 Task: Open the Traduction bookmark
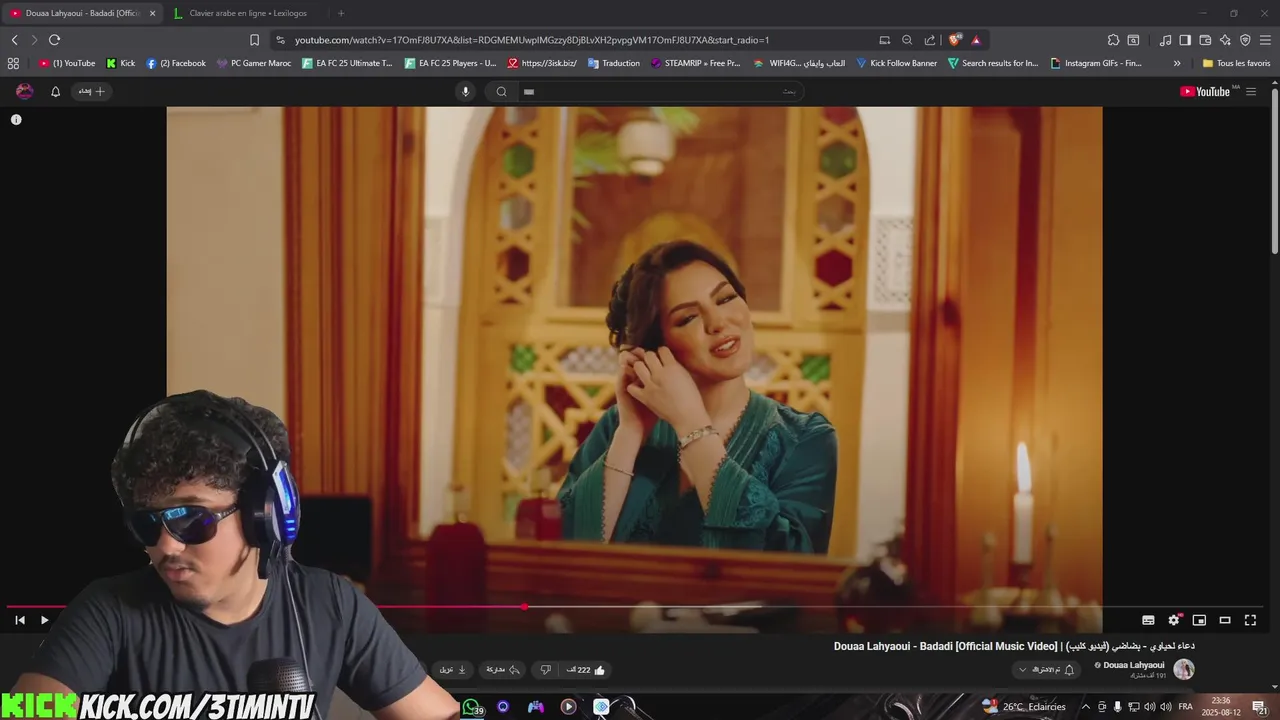614,63
